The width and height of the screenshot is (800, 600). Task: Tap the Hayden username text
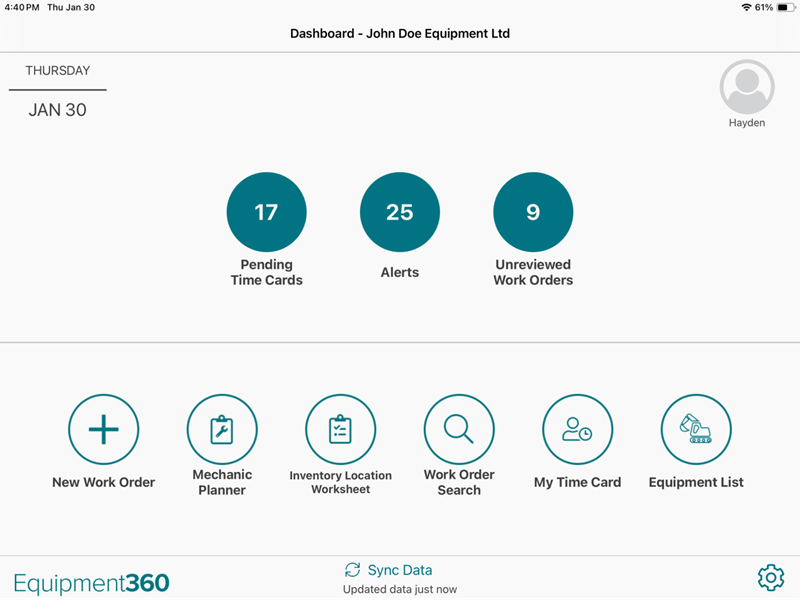747,123
